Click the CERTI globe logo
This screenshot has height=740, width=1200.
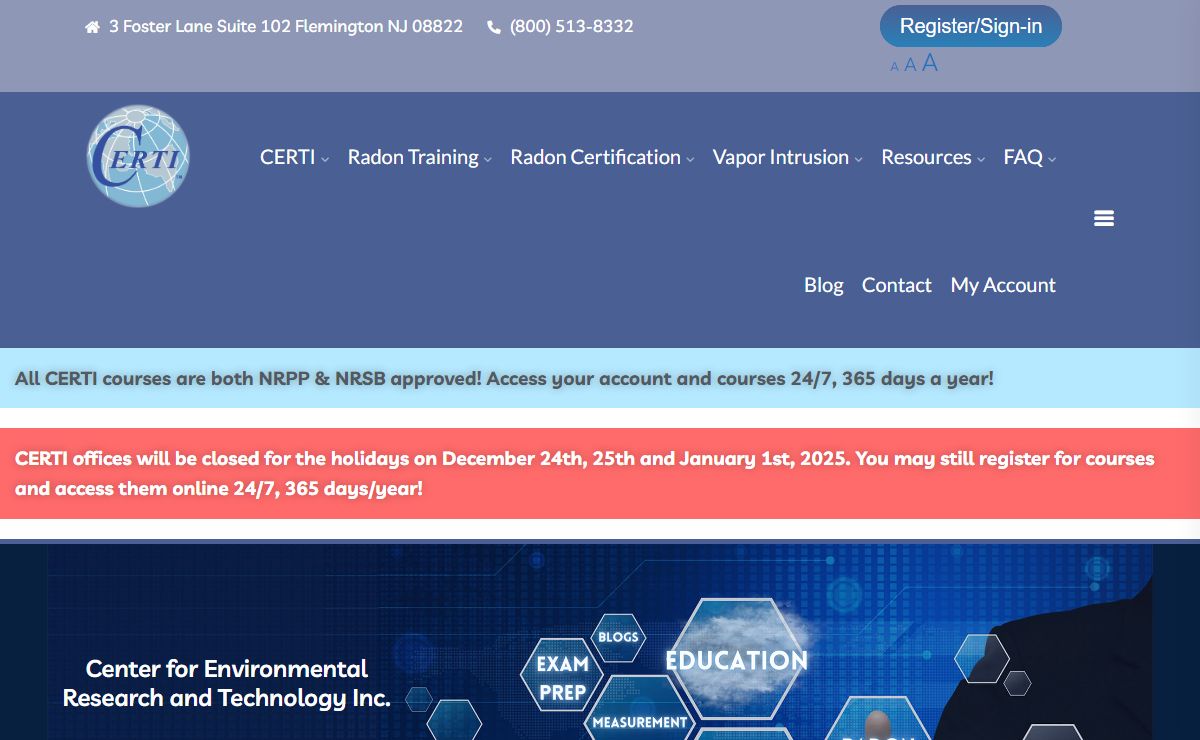(138, 157)
